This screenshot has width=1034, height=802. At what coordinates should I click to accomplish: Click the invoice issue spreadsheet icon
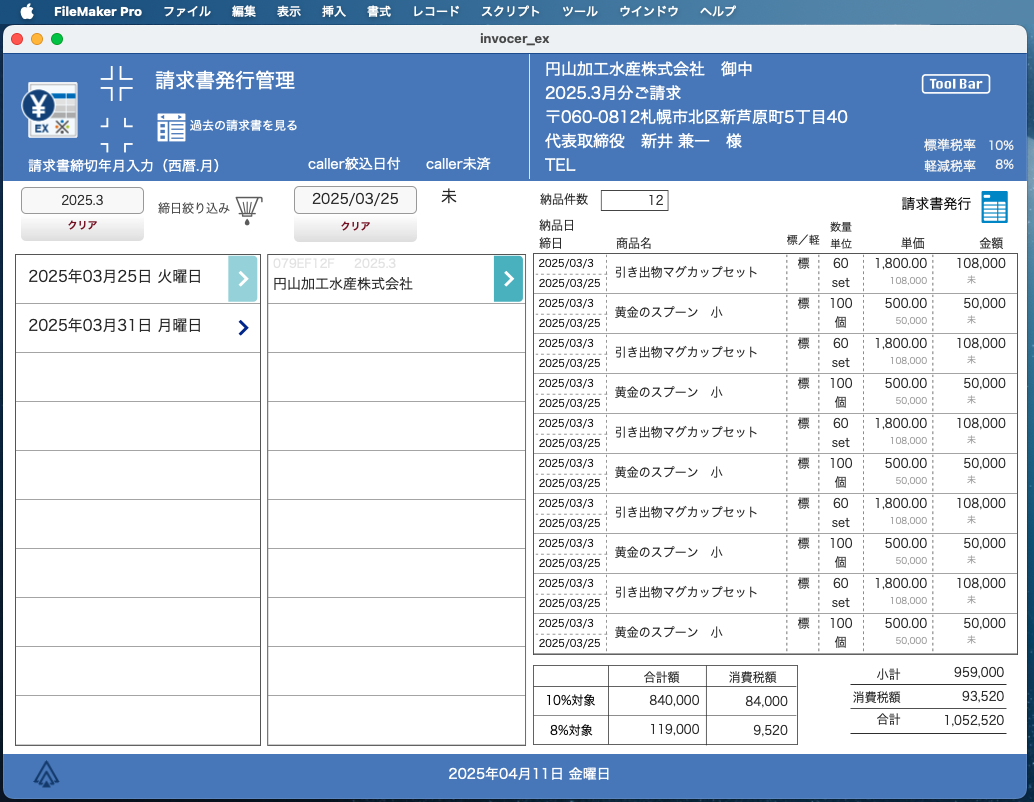pyautogui.click(x=994, y=206)
